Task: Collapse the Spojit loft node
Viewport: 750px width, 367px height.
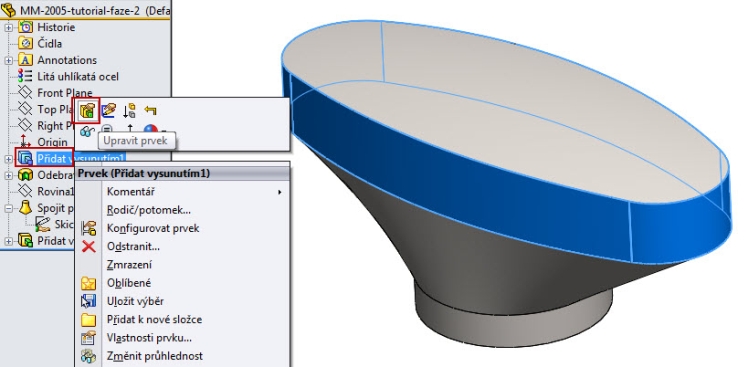Action: coord(8,208)
